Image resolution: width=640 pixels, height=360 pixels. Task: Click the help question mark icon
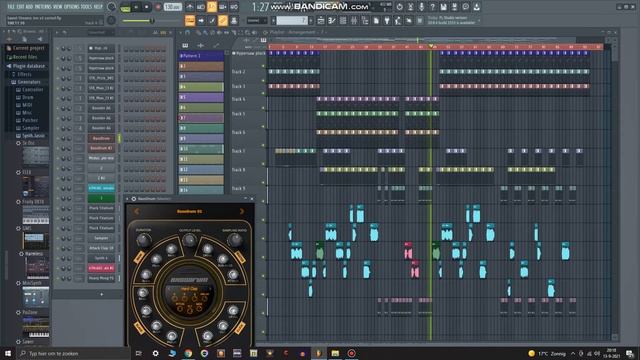432,7
